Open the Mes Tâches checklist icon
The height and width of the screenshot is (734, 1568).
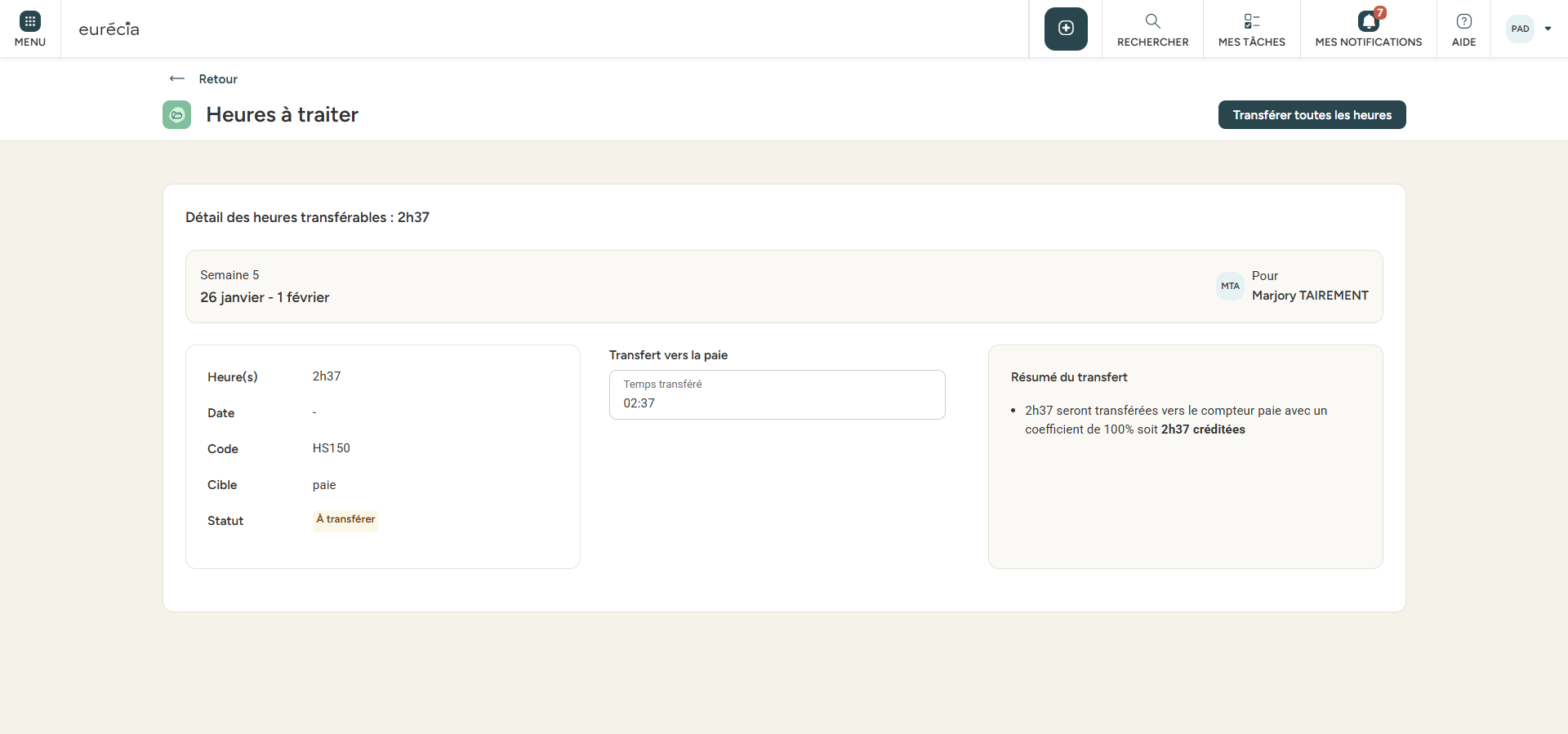1251,21
